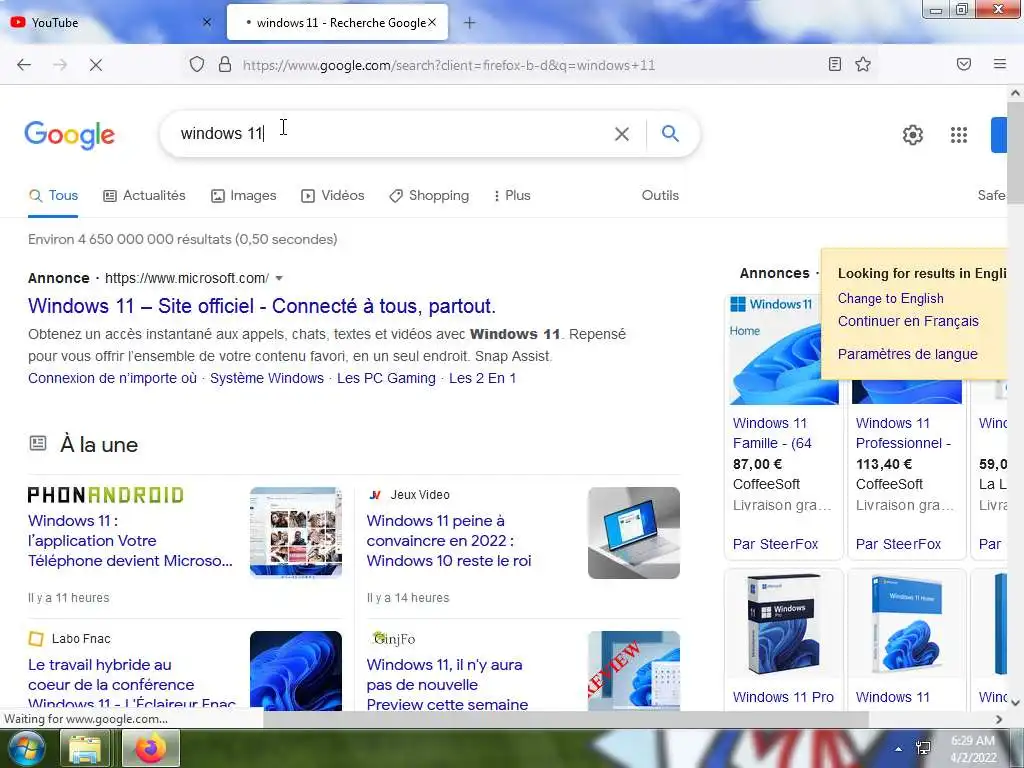Expand the arrow next to microsoft.com ad URL
1024x768 pixels.
(279, 278)
